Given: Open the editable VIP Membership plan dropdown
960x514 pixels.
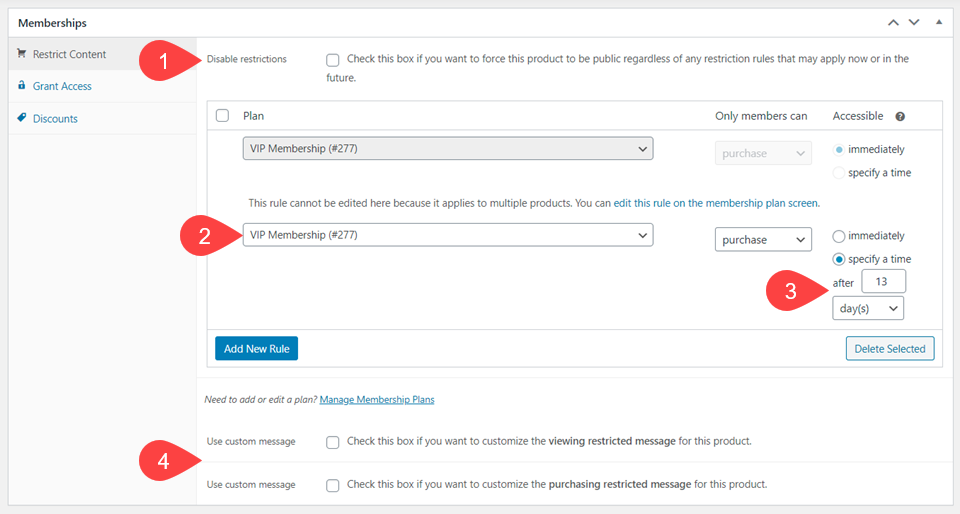Looking at the screenshot, I should click(x=447, y=235).
